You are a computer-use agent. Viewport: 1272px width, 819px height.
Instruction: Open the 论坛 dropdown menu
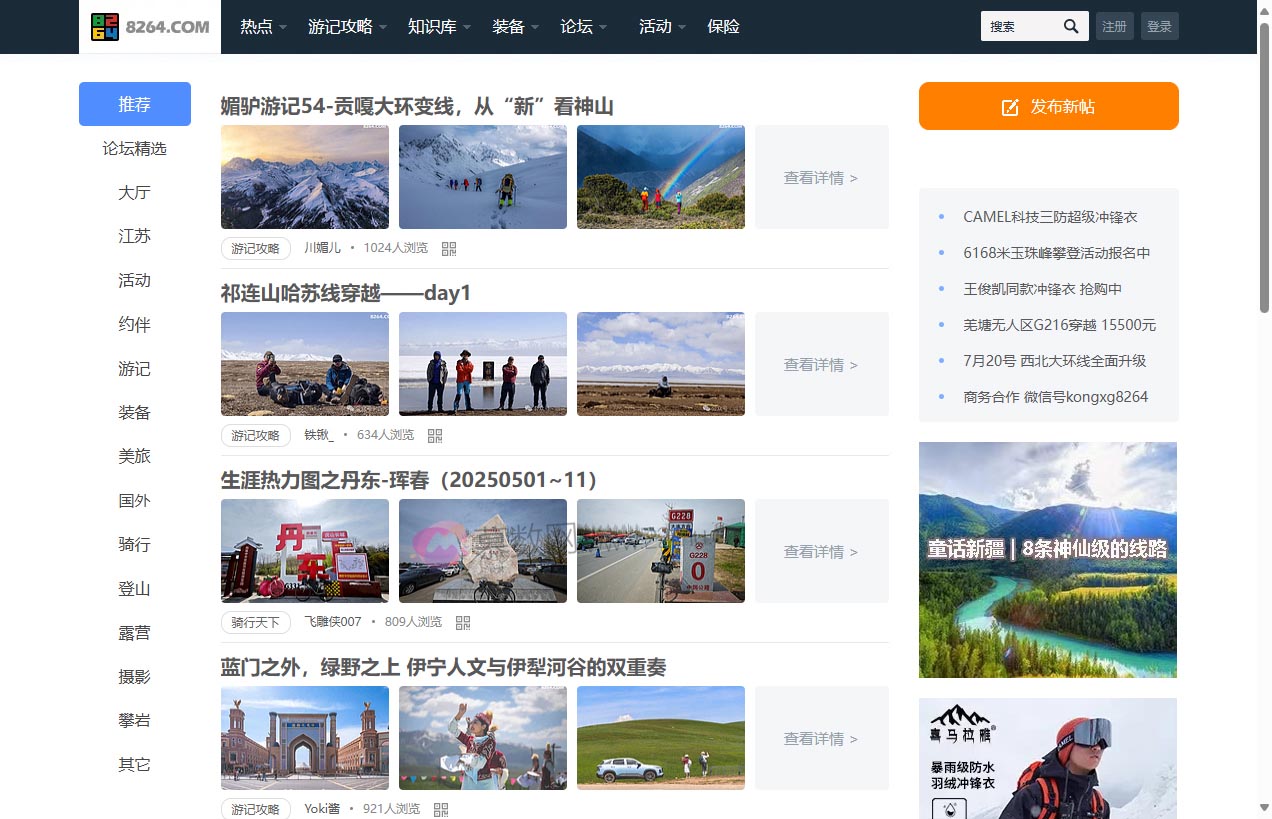click(x=583, y=27)
